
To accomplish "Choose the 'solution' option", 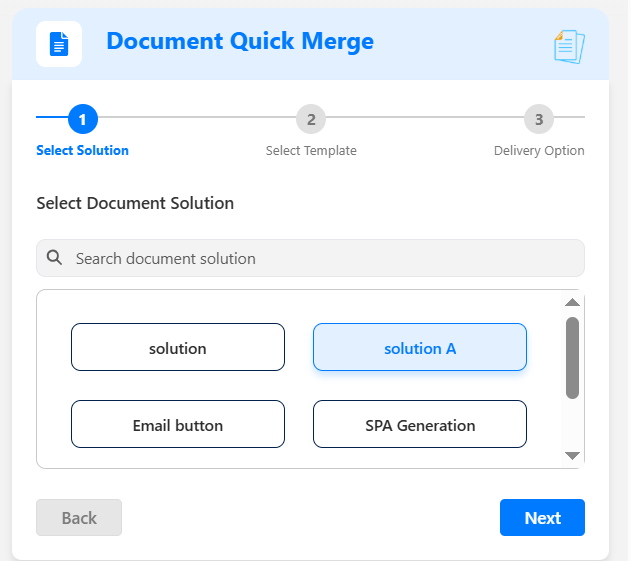I will click(x=178, y=347).
